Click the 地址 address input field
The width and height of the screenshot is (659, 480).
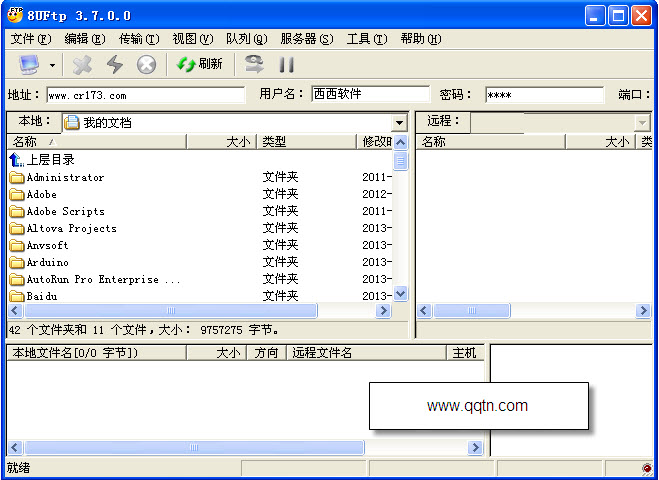(145, 95)
